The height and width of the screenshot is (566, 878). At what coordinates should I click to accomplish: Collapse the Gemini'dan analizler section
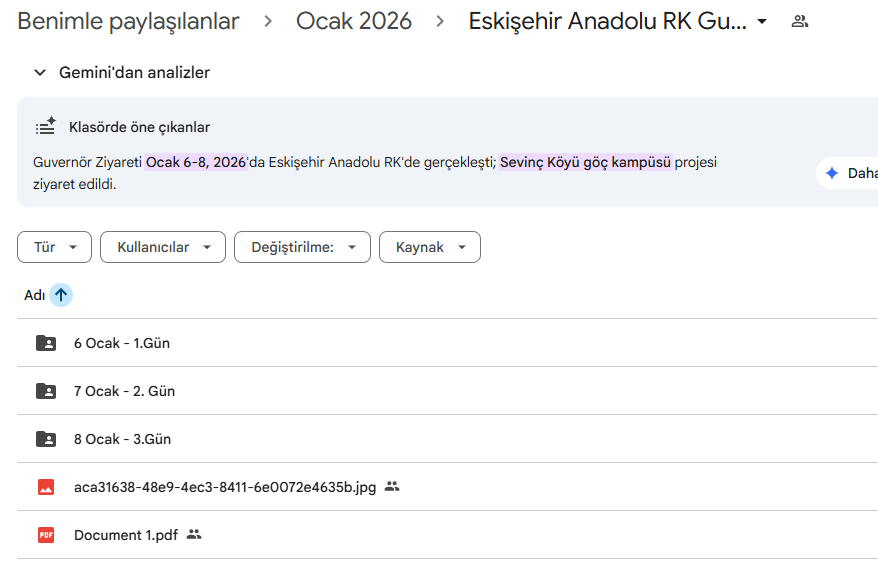(x=40, y=73)
